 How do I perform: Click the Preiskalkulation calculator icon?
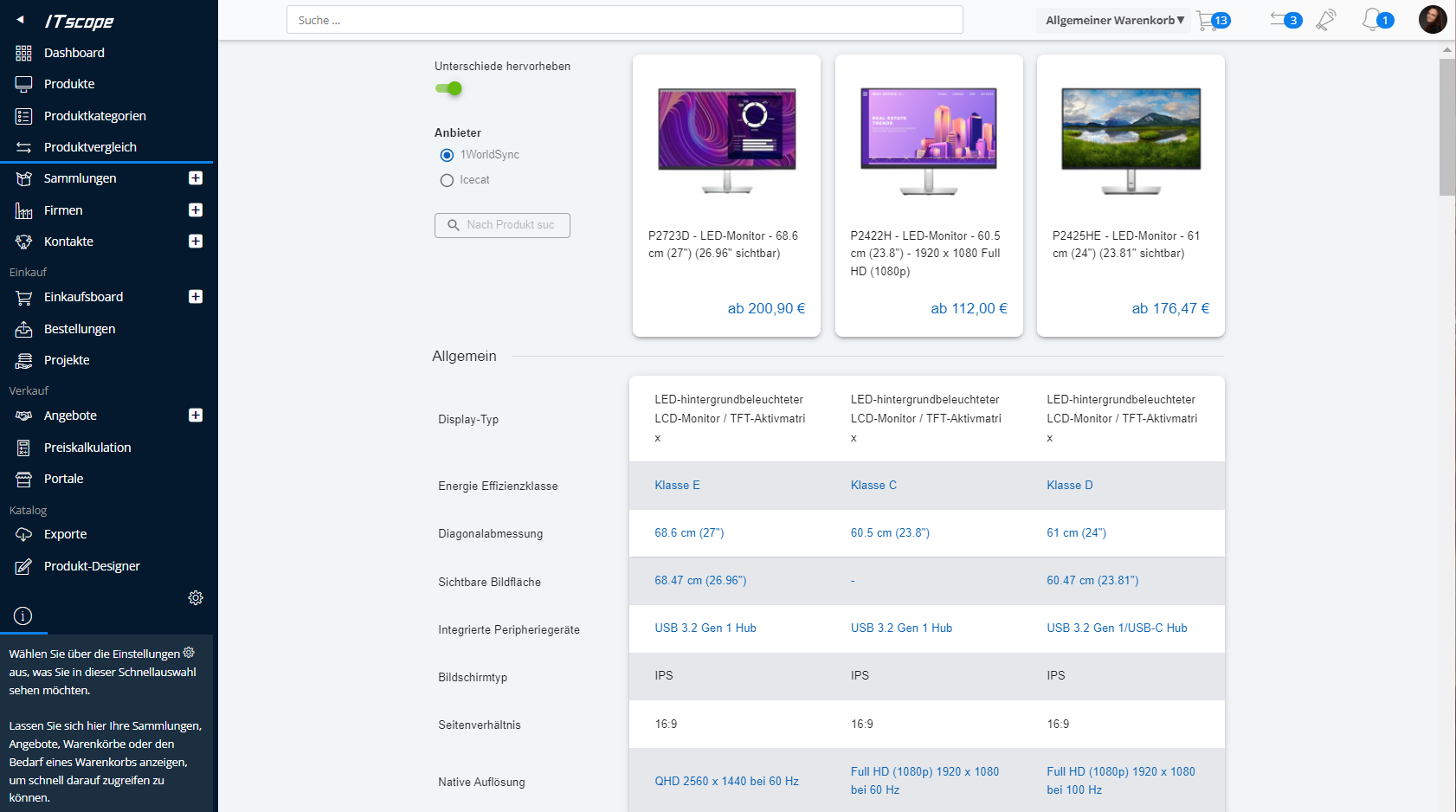click(x=23, y=448)
